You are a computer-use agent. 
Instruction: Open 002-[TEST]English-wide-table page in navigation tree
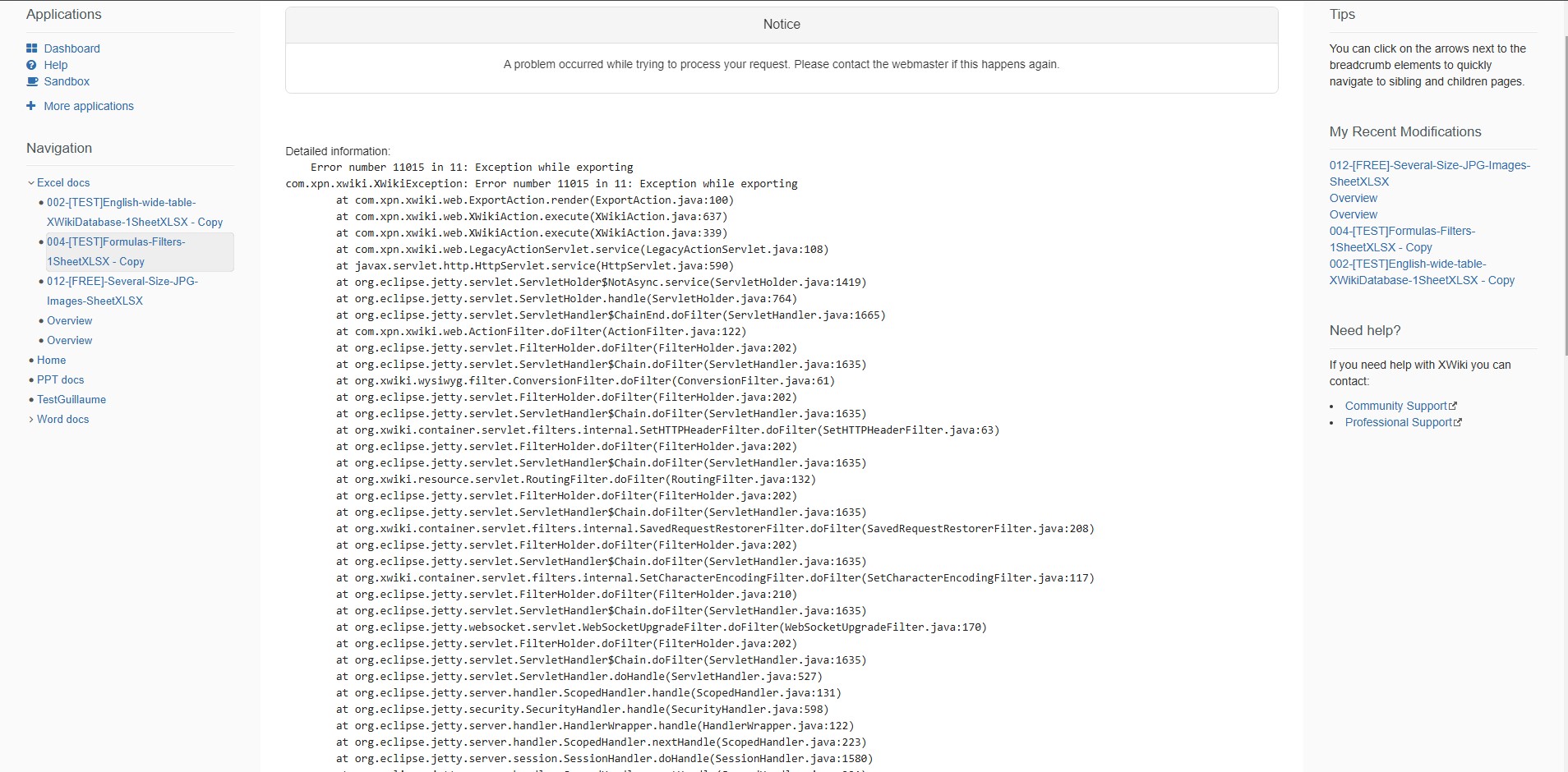(x=135, y=212)
